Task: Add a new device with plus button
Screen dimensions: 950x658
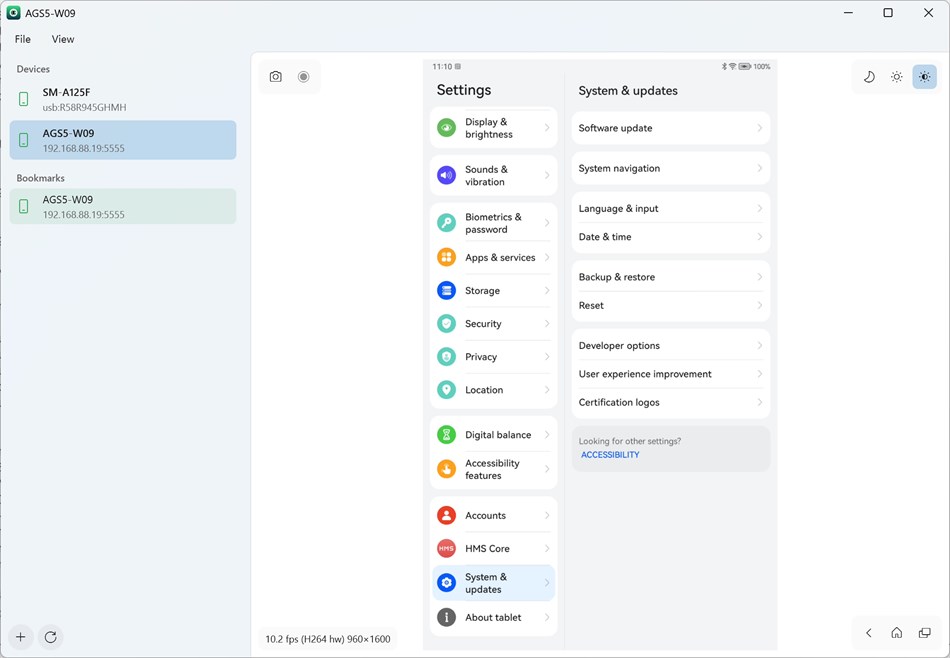Action: [21, 637]
